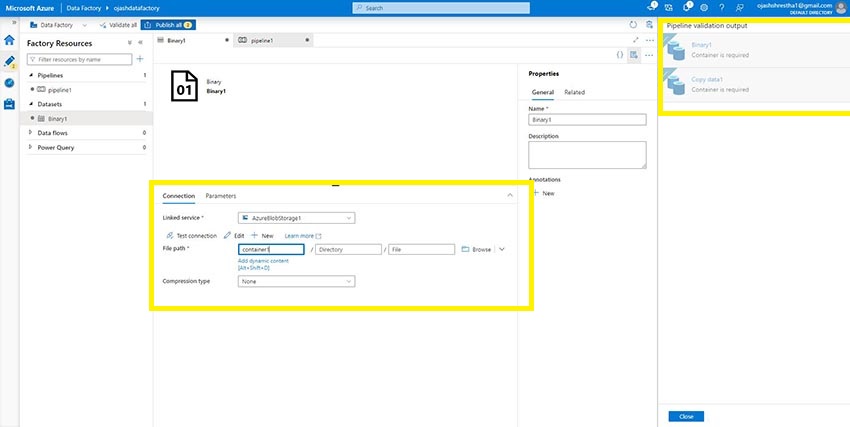
Task: Collapse Factory Resources panel double-chevron icon
Action: (x=140, y=43)
